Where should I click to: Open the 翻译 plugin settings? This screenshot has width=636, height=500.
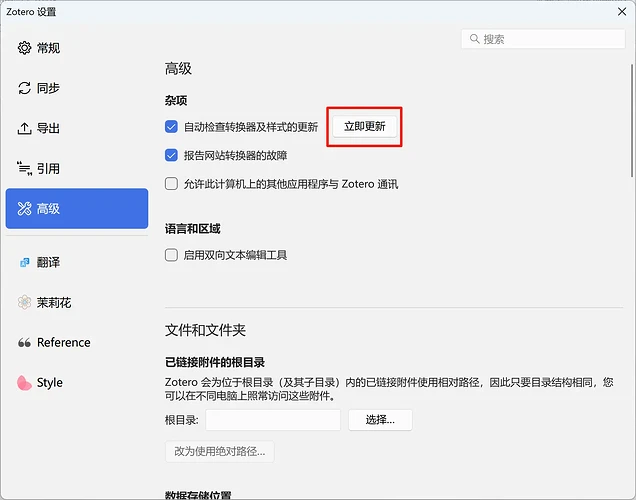click(x=77, y=262)
